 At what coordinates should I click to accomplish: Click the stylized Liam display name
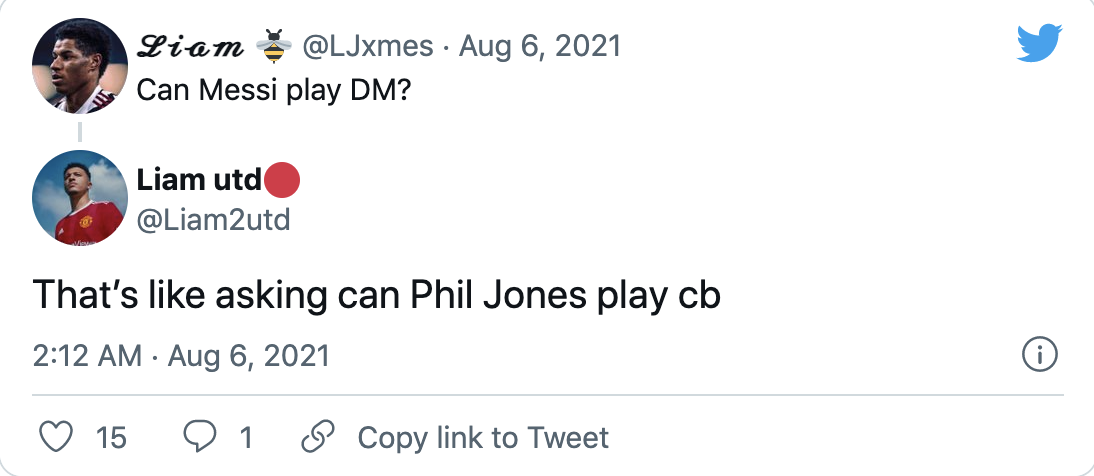click(190, 47)
